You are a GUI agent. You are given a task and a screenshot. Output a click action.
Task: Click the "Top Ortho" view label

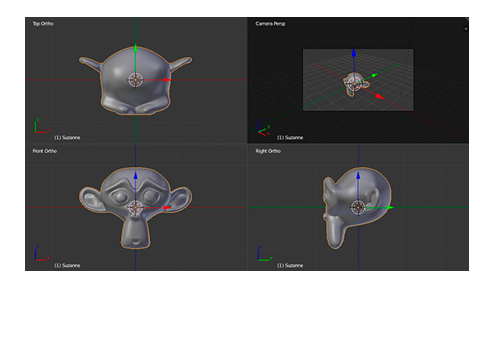click(43, 24)
